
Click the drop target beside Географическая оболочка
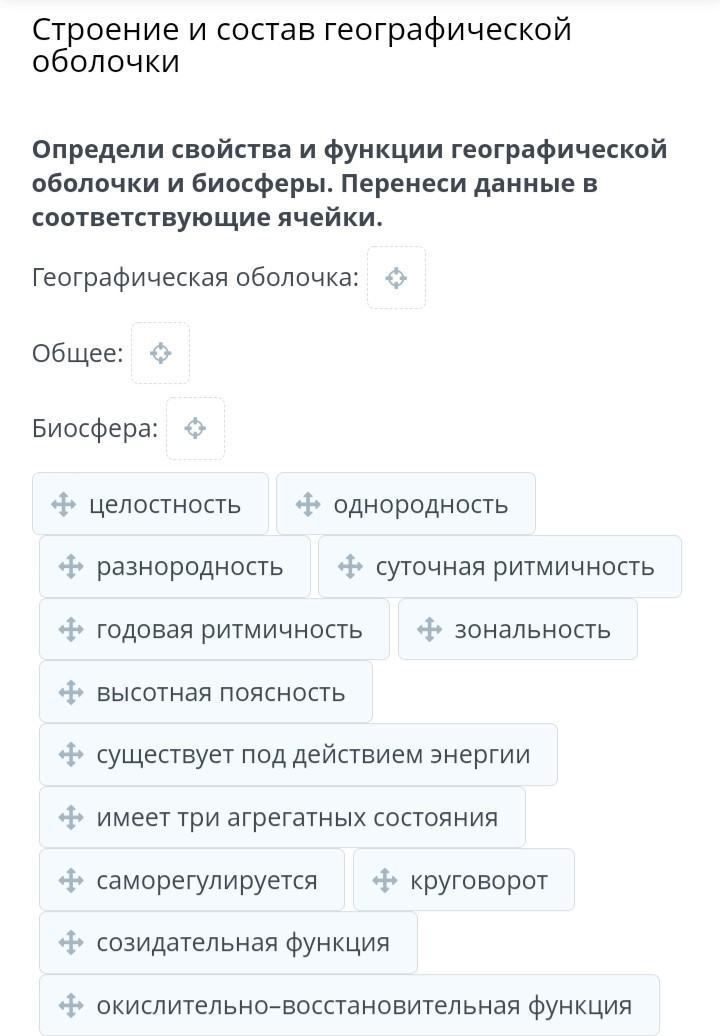(396, 278)
